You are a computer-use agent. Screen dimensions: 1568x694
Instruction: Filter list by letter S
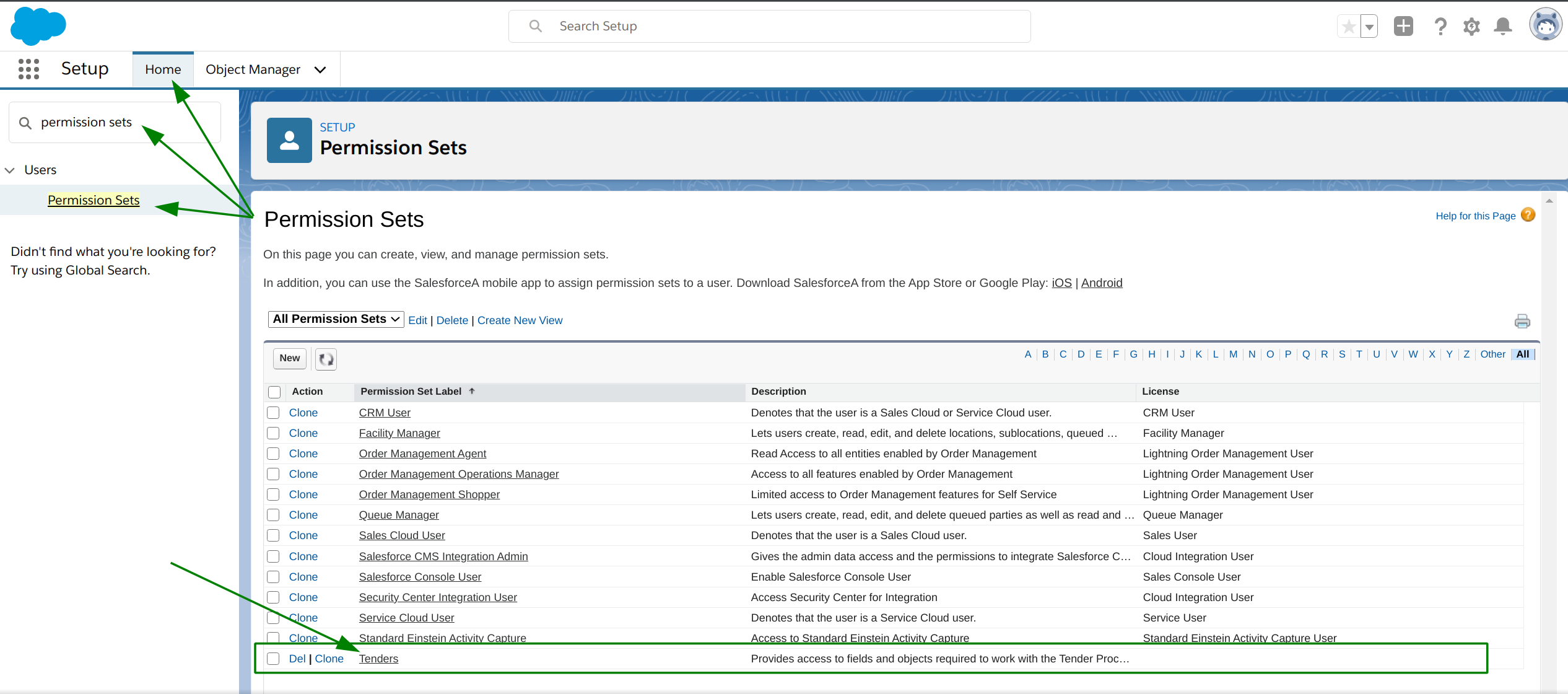click(1342, 354)
